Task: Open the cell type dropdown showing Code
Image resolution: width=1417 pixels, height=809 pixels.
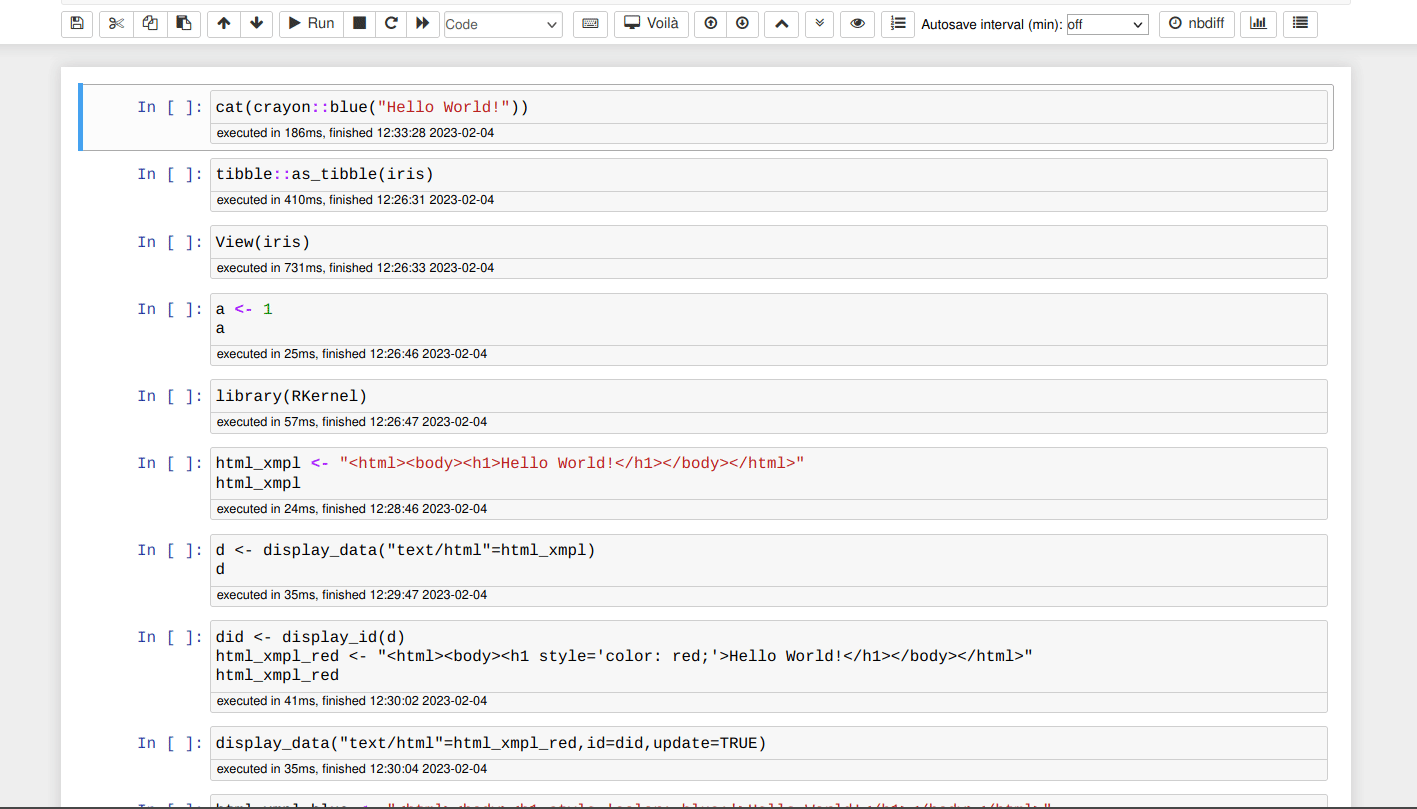Action: click(502, 23)
